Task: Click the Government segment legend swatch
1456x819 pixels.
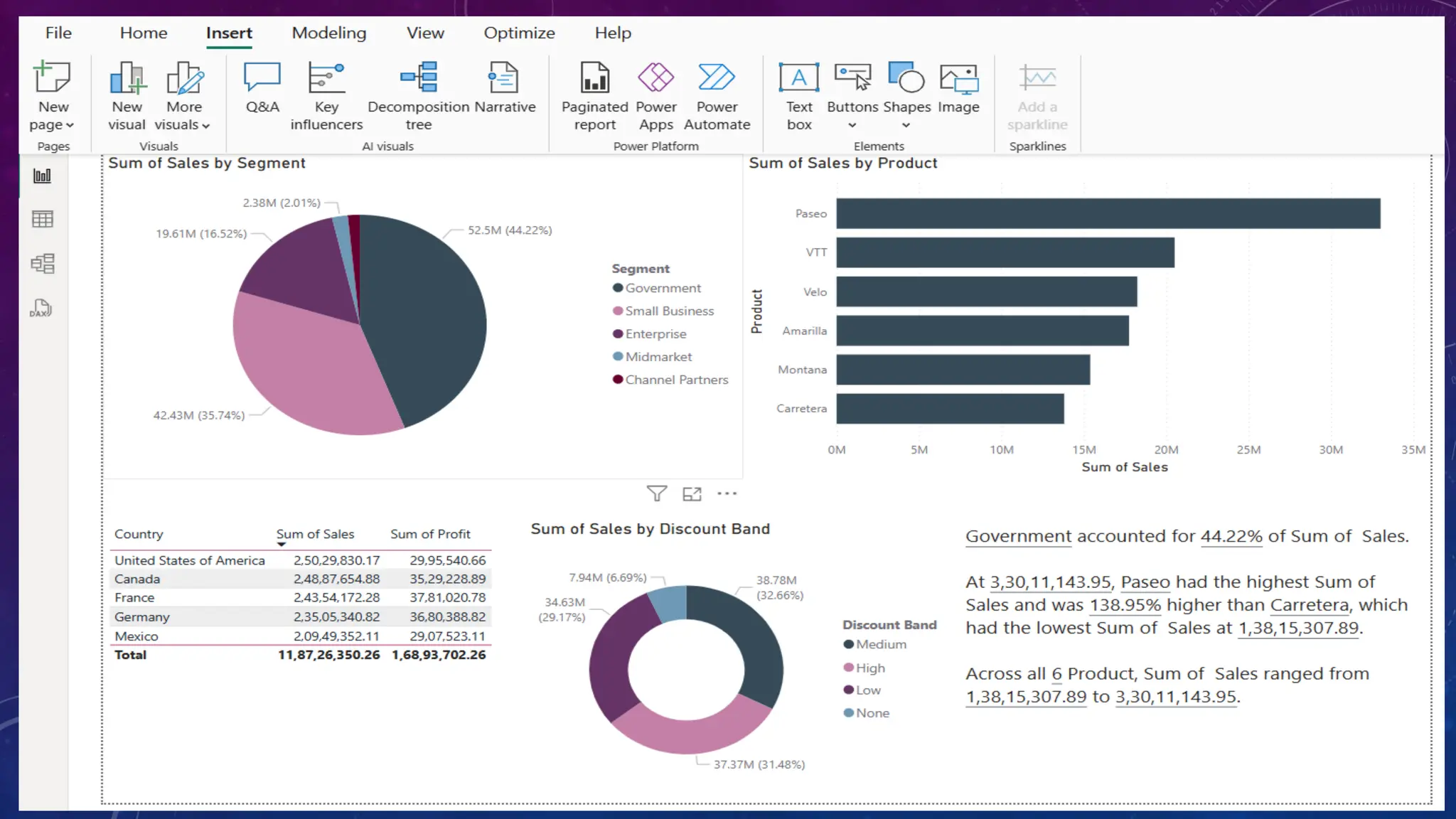Action: coord(618,288)
